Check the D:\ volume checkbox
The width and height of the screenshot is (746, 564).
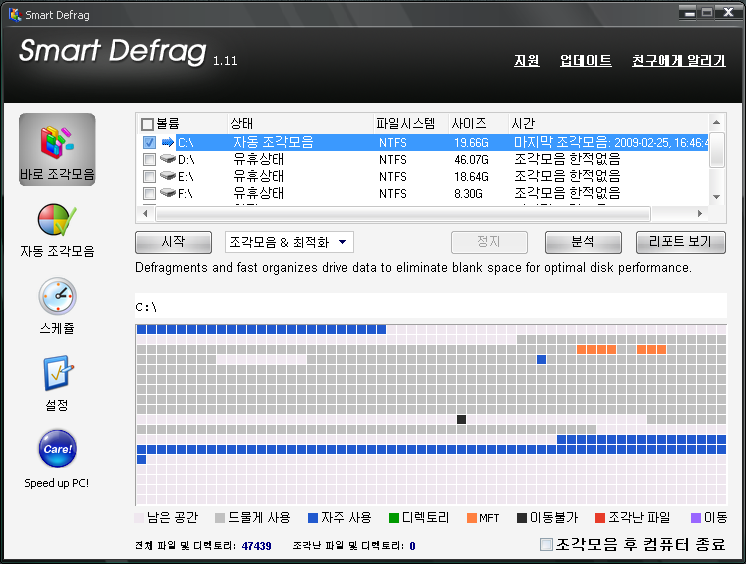pyautogui.click(x=149, y=159)
